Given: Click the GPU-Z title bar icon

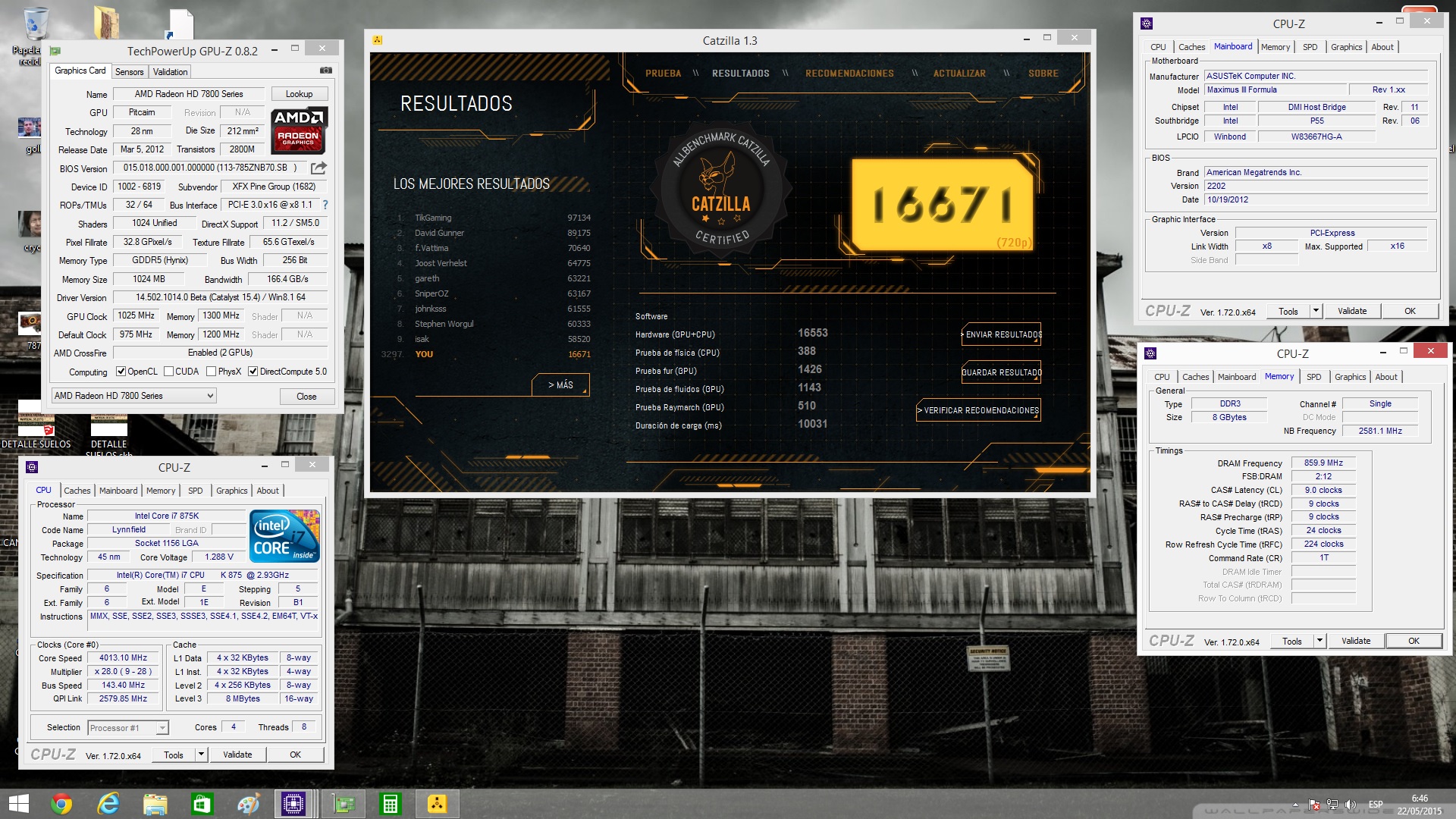Looking at the screenshot, I should [55, 51].
